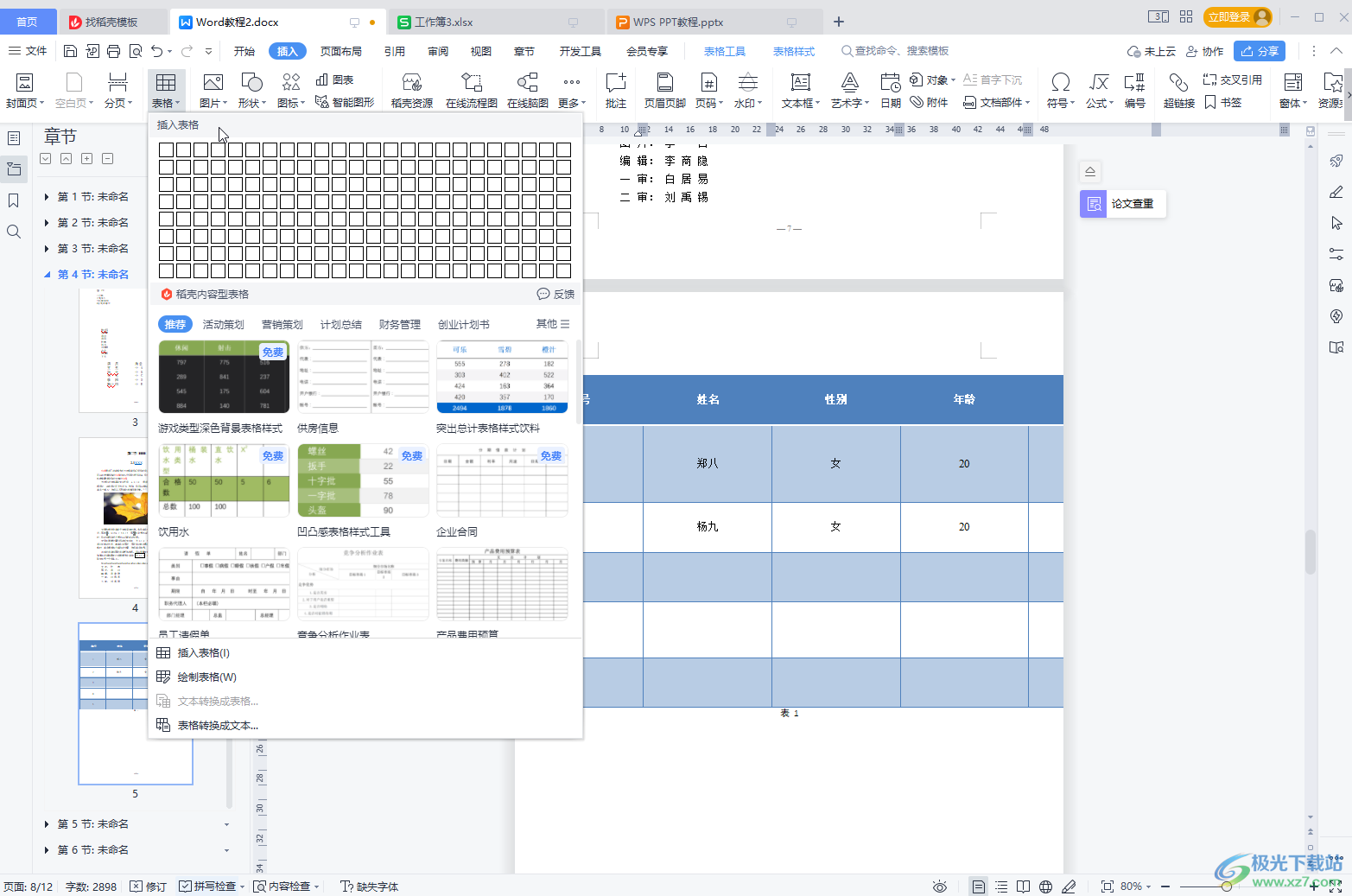Insert 艺术字 word art

(x=850, y=90)
